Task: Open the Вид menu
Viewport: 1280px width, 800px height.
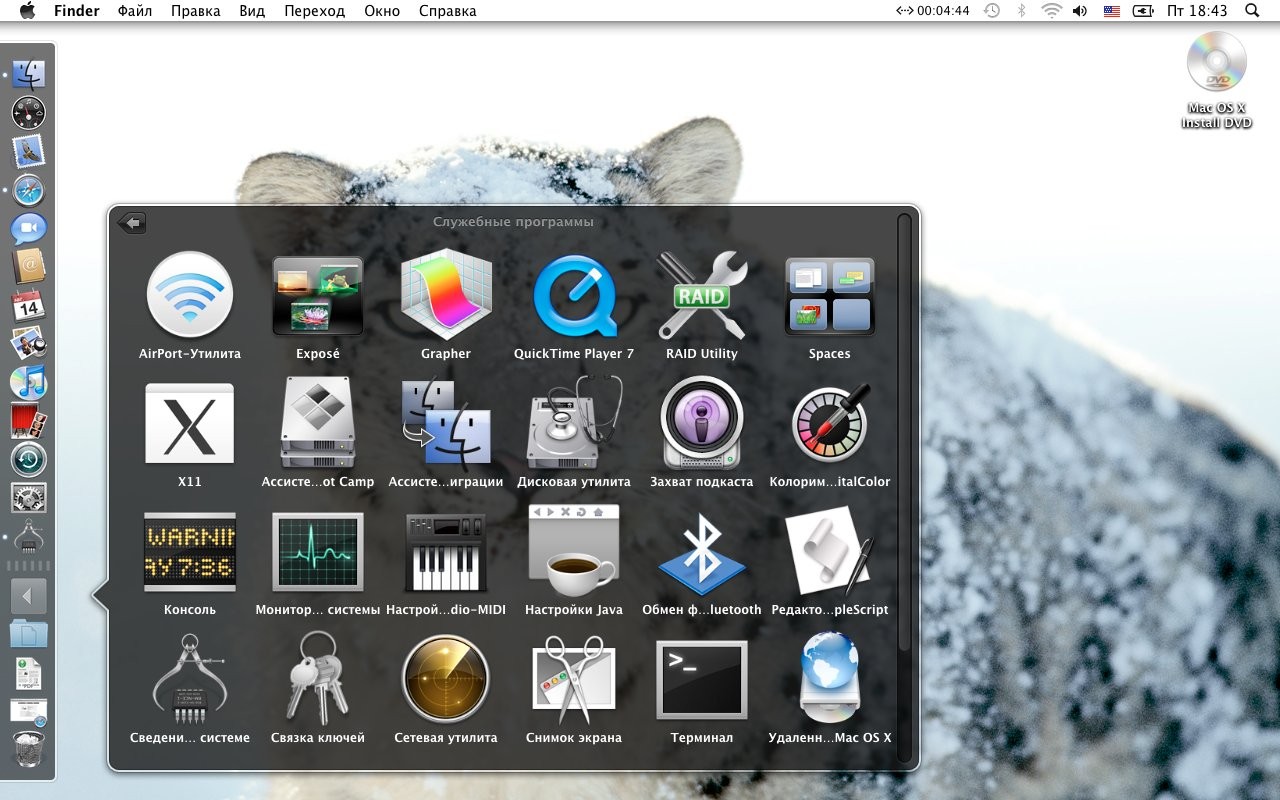Action: point(253,11)
